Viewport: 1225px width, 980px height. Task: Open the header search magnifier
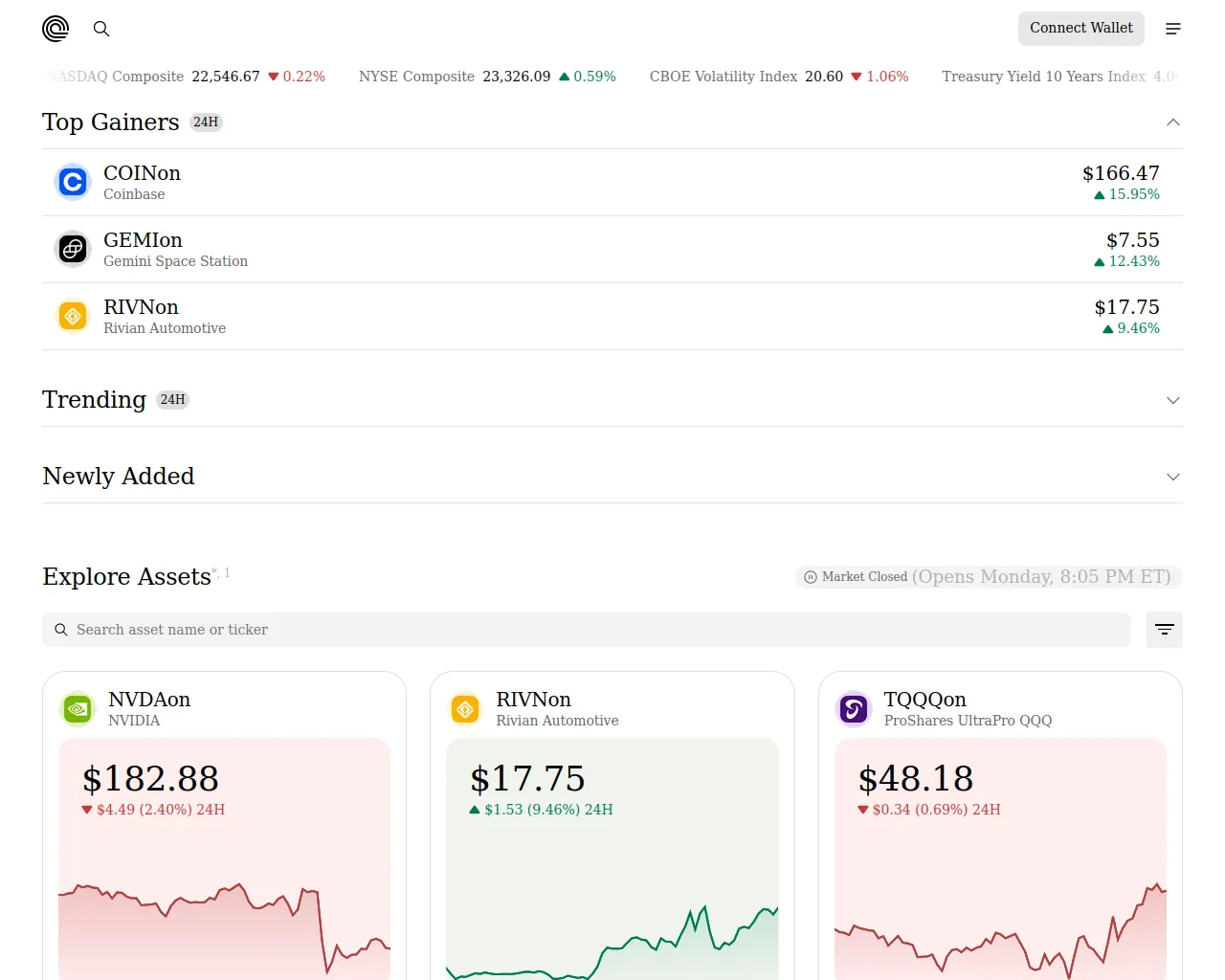pyautogui.click(x=101, y=29)
